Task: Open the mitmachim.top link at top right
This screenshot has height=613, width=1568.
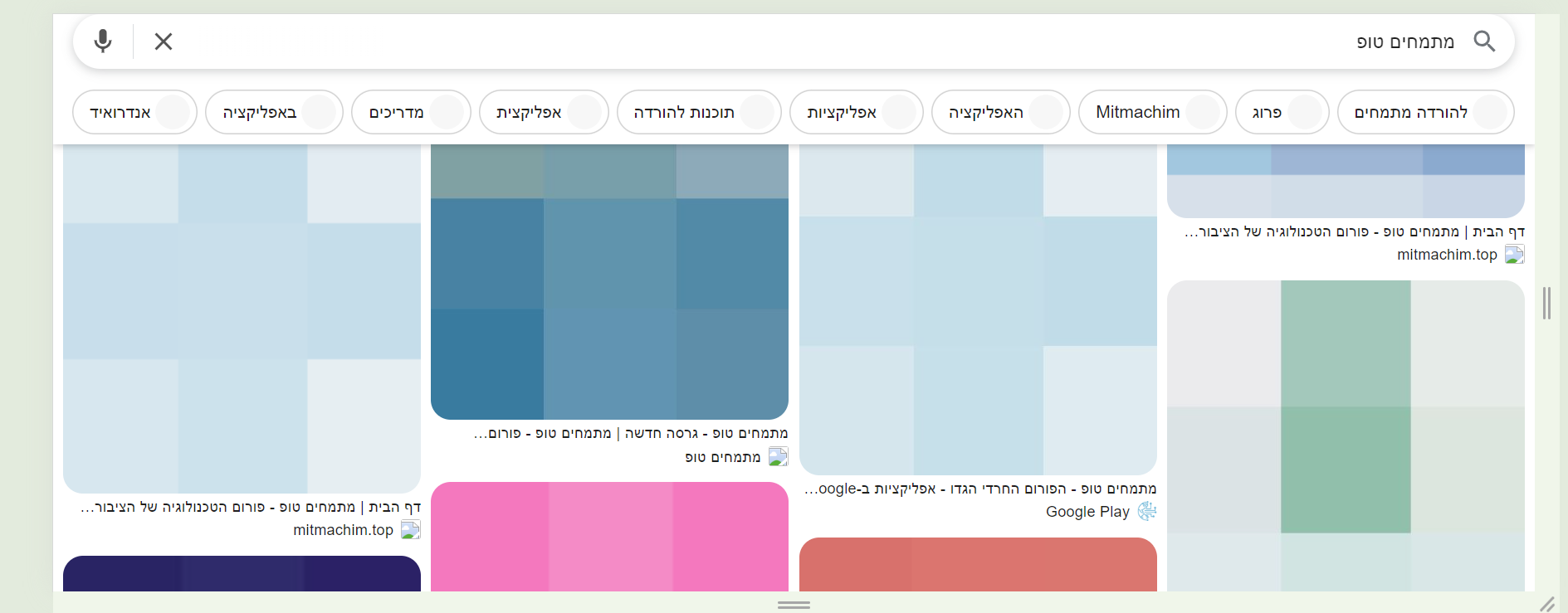Action: (x=1446, y=255)
